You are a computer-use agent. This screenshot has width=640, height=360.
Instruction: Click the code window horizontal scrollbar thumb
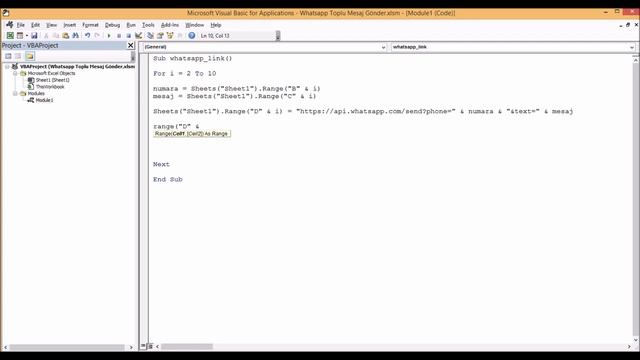pyautogui.click(x=187, y=347)
